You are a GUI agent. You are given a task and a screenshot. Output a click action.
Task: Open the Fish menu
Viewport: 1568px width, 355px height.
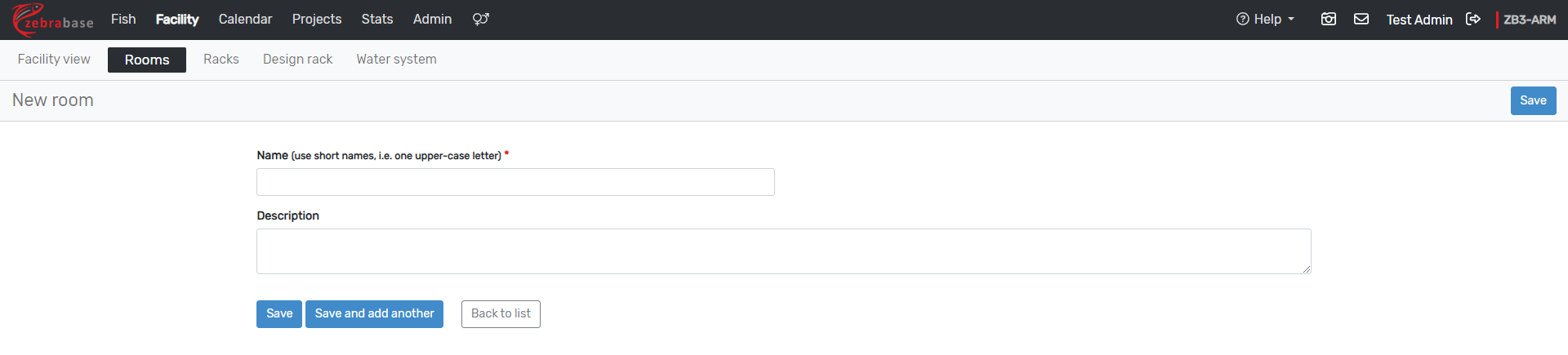point(123,19)
